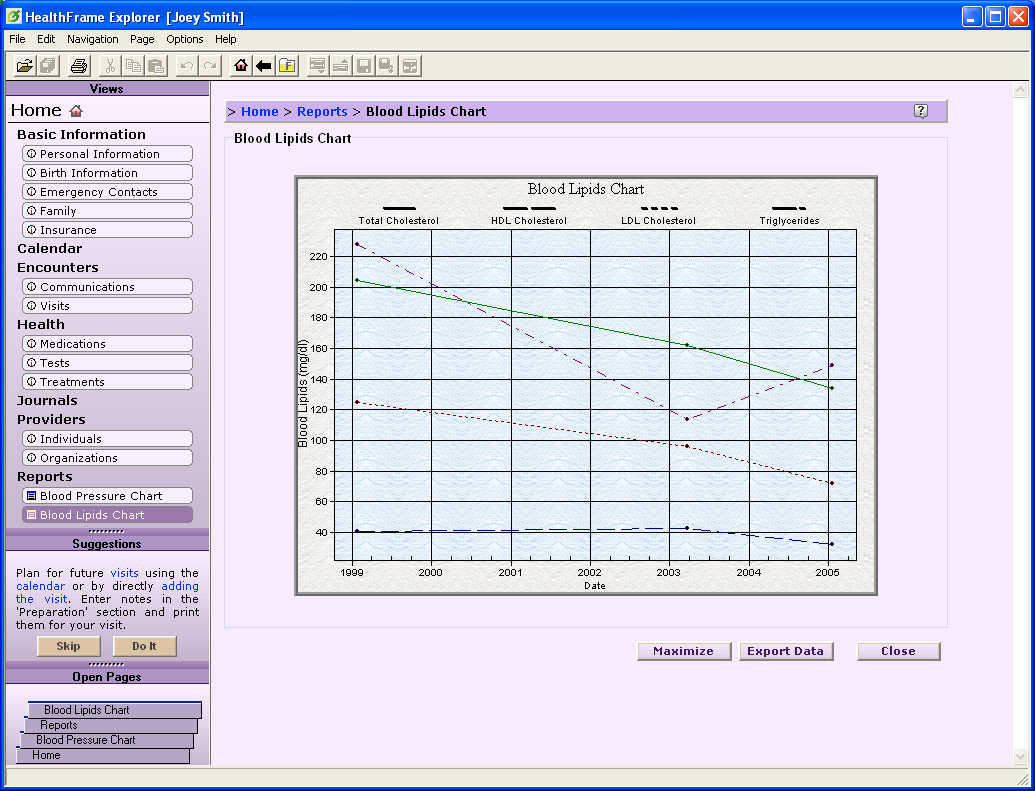
Task: Click the HealthFrame app icon in title bar
Action: (x=13, y=16)
